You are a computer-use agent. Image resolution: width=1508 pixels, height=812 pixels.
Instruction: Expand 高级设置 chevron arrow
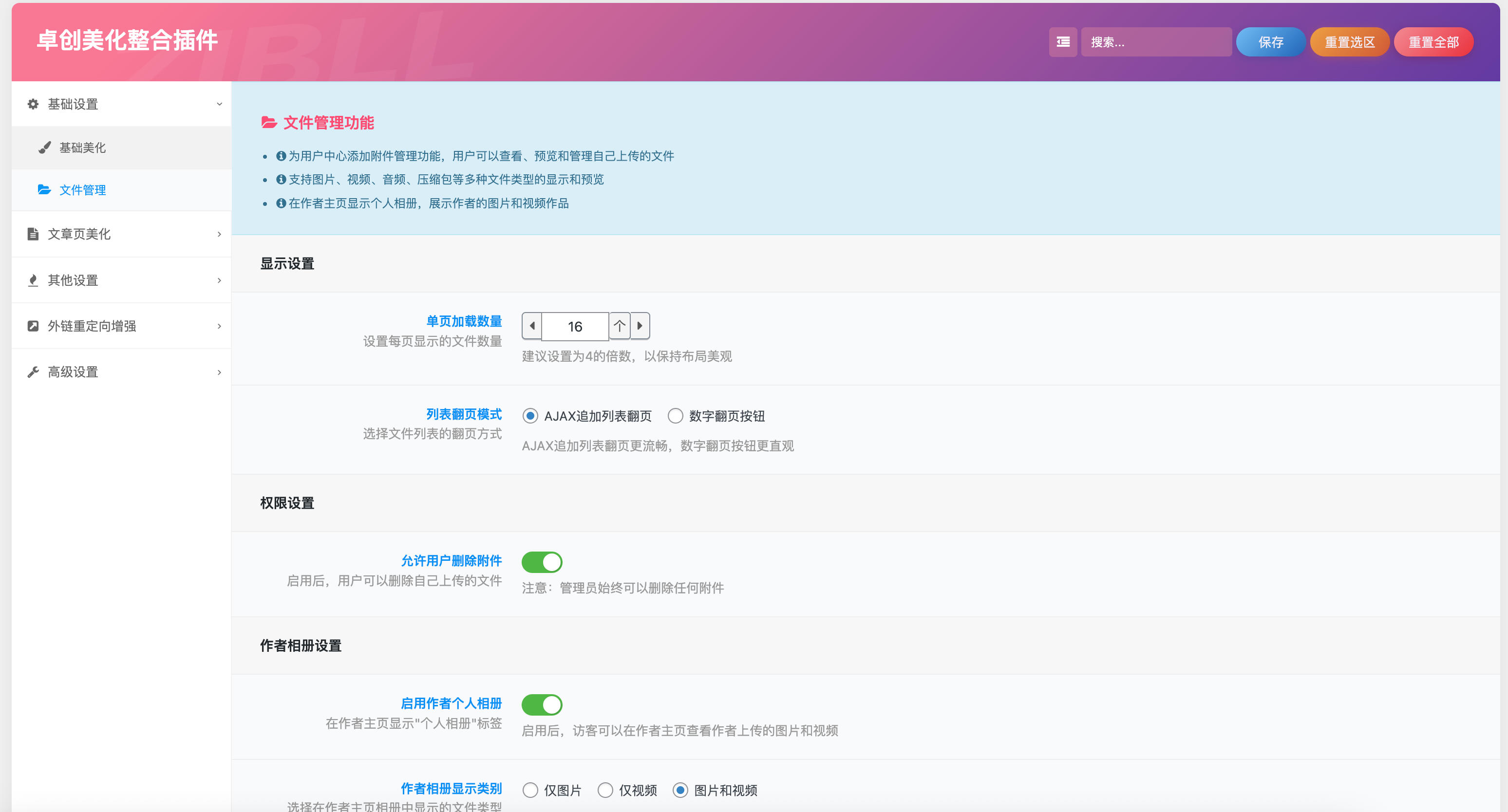[x=220, y=372]
